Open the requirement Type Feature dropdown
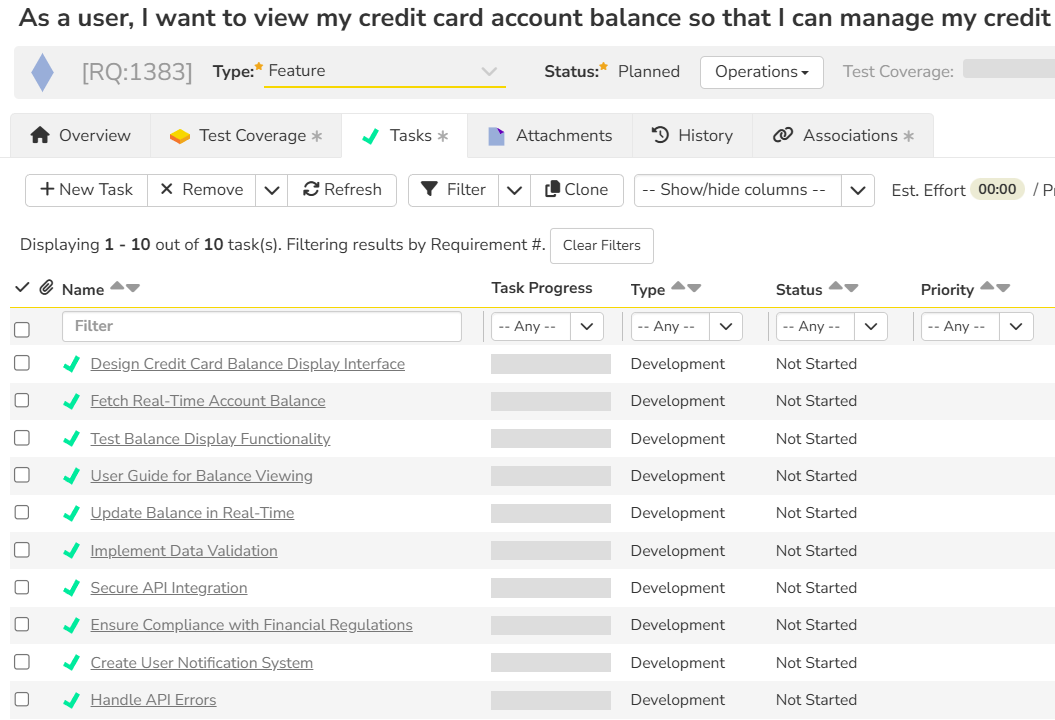Image resolution: width=1055 pixels, height=720 pixels. (x=384, y=71)
